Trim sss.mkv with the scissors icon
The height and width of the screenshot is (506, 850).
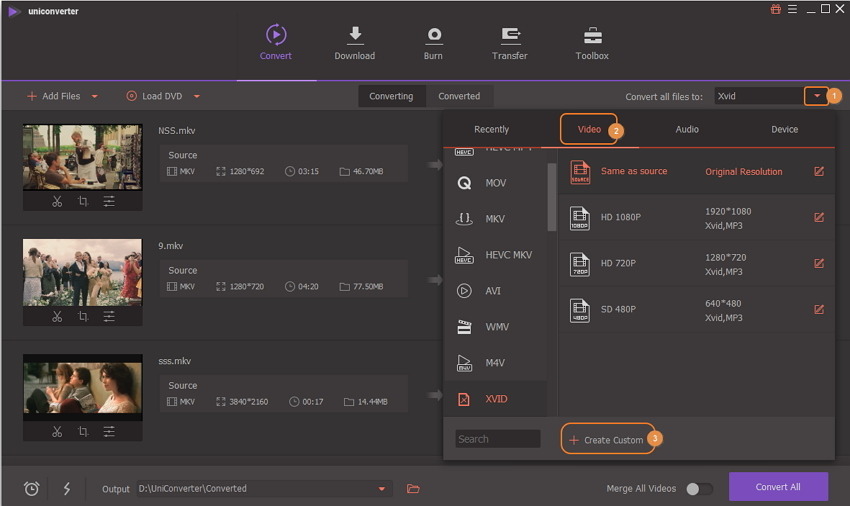point(57,432)
